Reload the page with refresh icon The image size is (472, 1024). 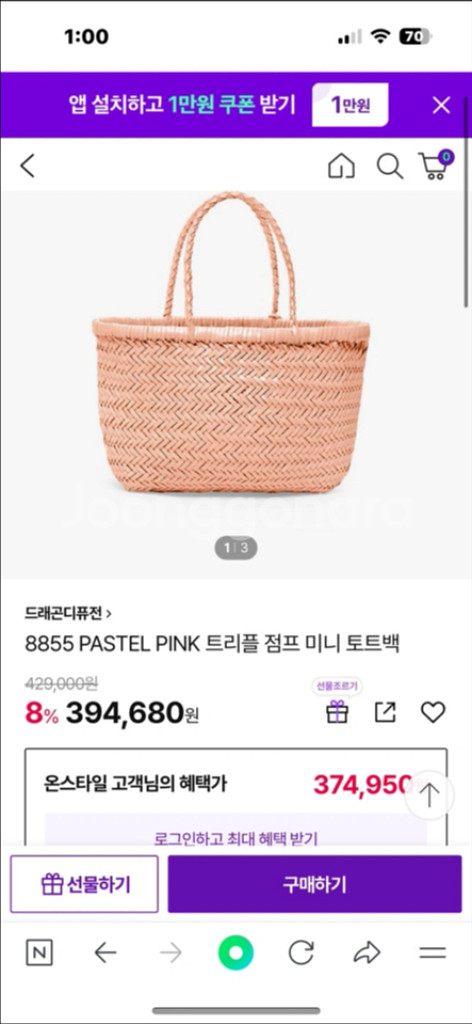click(x=301, y=953)
